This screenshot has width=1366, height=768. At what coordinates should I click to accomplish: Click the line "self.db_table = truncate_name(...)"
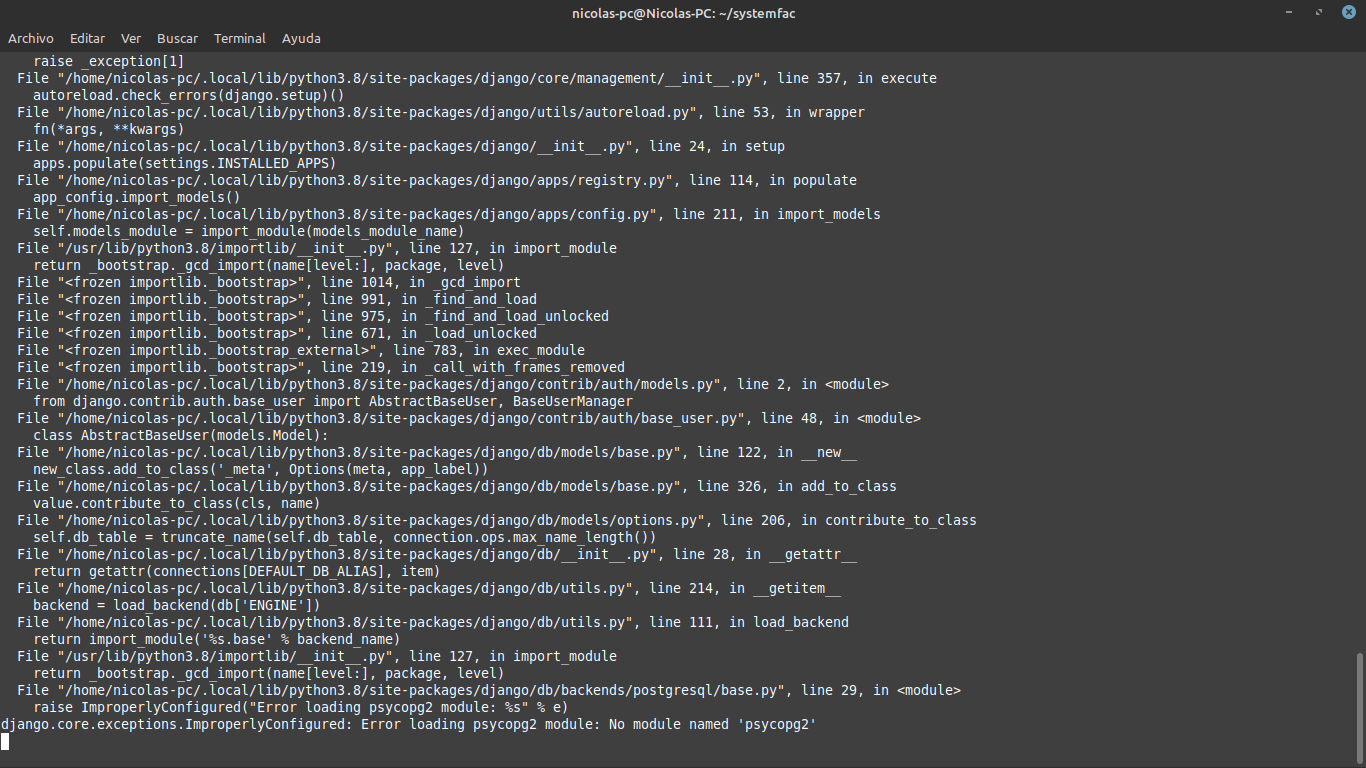click(x=345, y=537)
